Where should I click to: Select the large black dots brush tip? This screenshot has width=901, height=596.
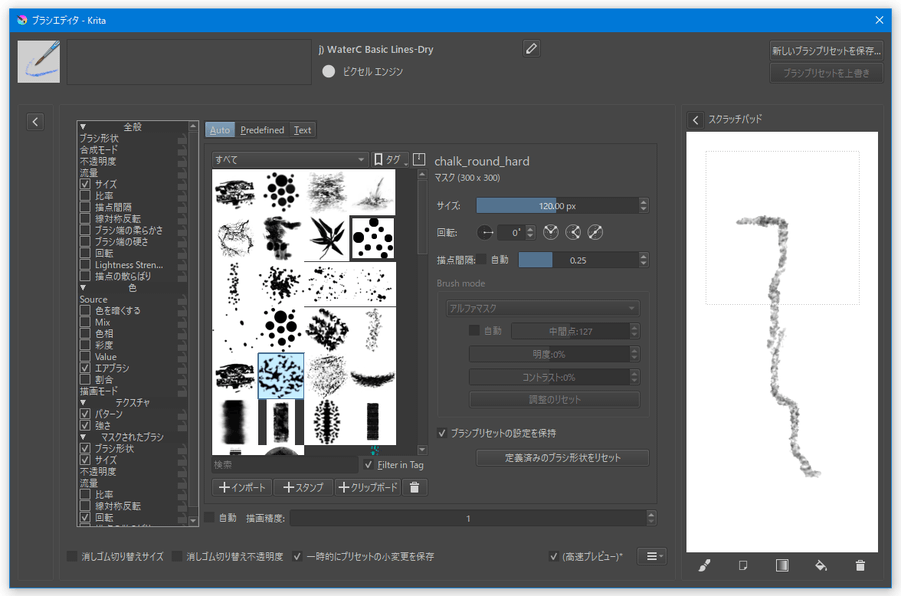click(x=281, y=192)
